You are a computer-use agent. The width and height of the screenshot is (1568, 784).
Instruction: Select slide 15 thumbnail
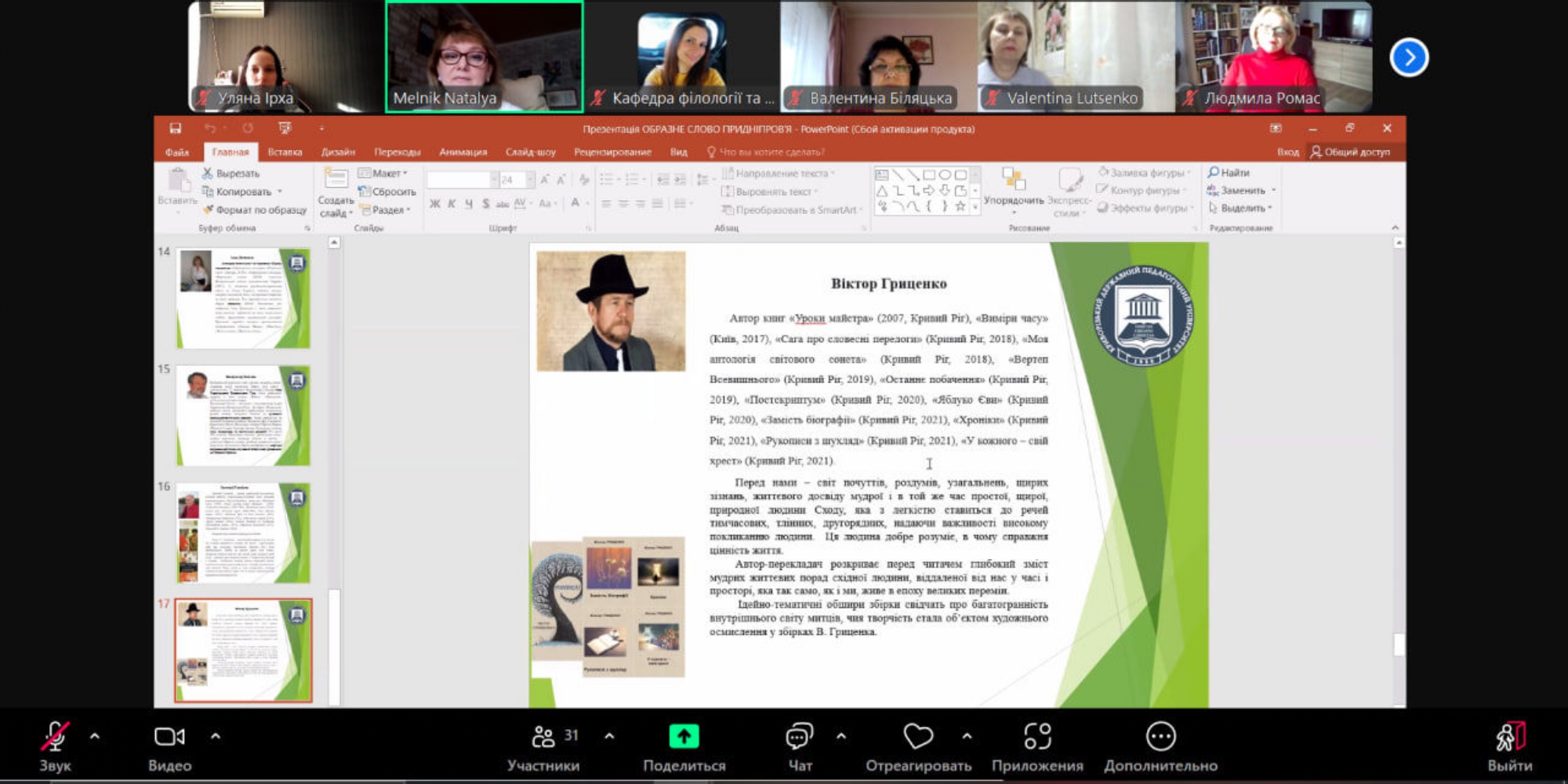[x=243, y=416]
